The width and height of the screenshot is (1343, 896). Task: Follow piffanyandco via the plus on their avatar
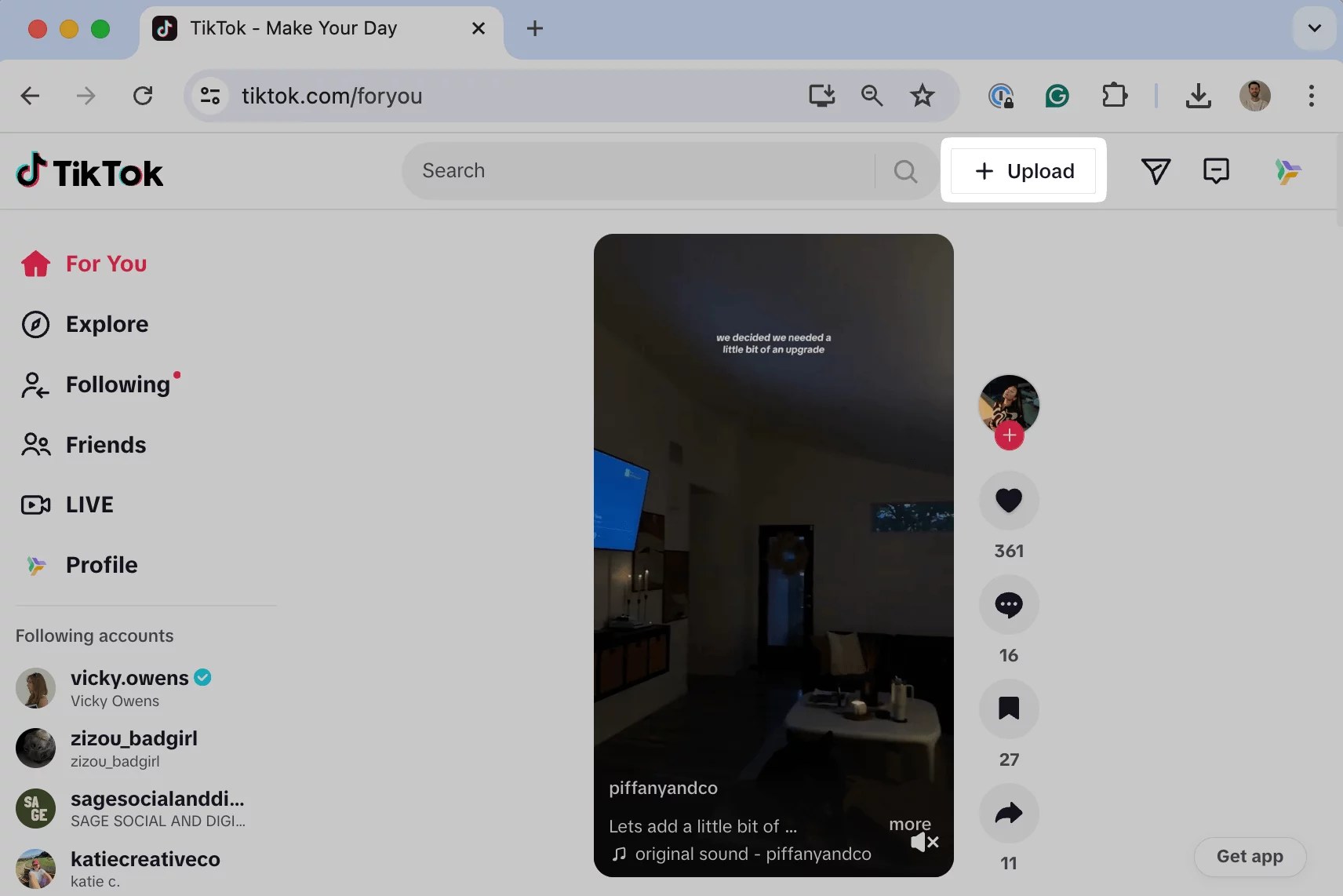tap(1008, 436)
